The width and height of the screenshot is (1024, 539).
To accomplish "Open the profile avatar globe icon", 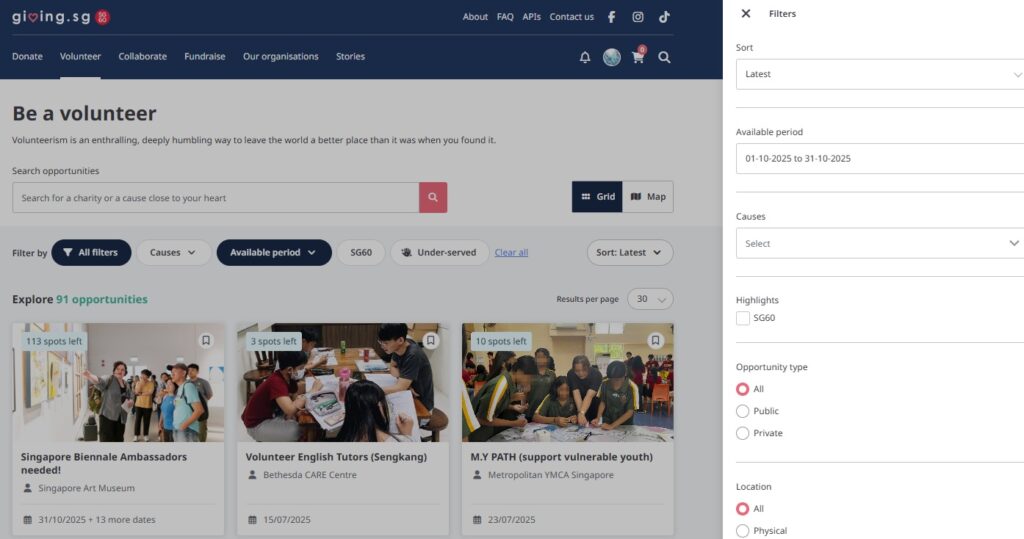I will (x=612, y=57).
